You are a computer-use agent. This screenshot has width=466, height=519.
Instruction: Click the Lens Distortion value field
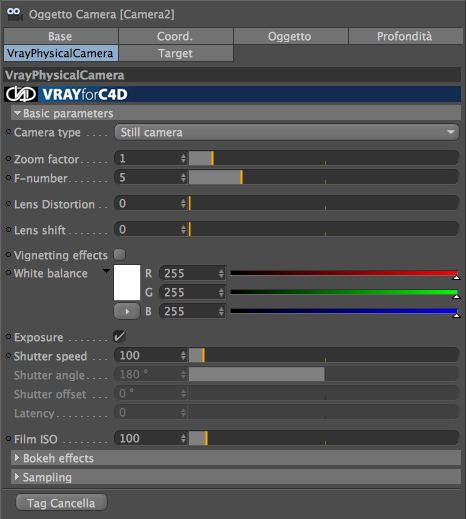click(x=147, y=203)
